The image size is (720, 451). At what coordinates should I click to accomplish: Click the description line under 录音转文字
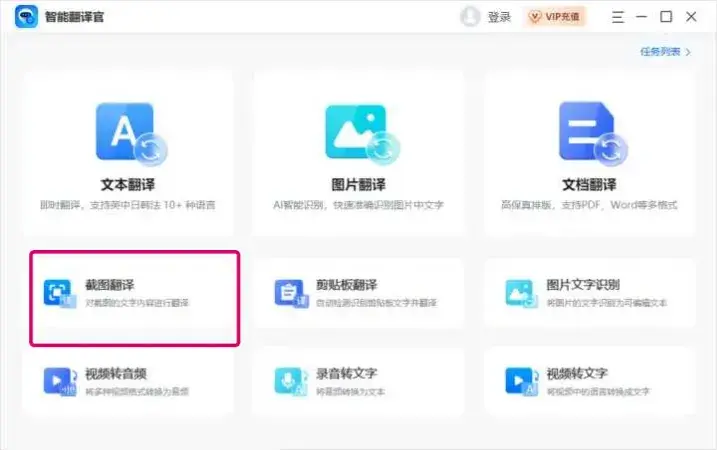(x=350, y=392)
